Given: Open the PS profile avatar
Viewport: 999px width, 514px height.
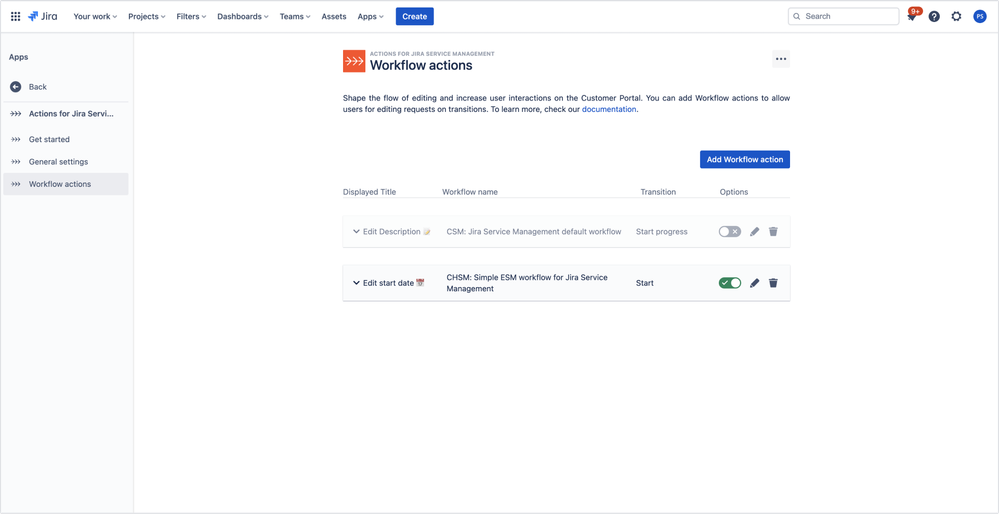Looking at the screenshot, I should pos(980,17).
